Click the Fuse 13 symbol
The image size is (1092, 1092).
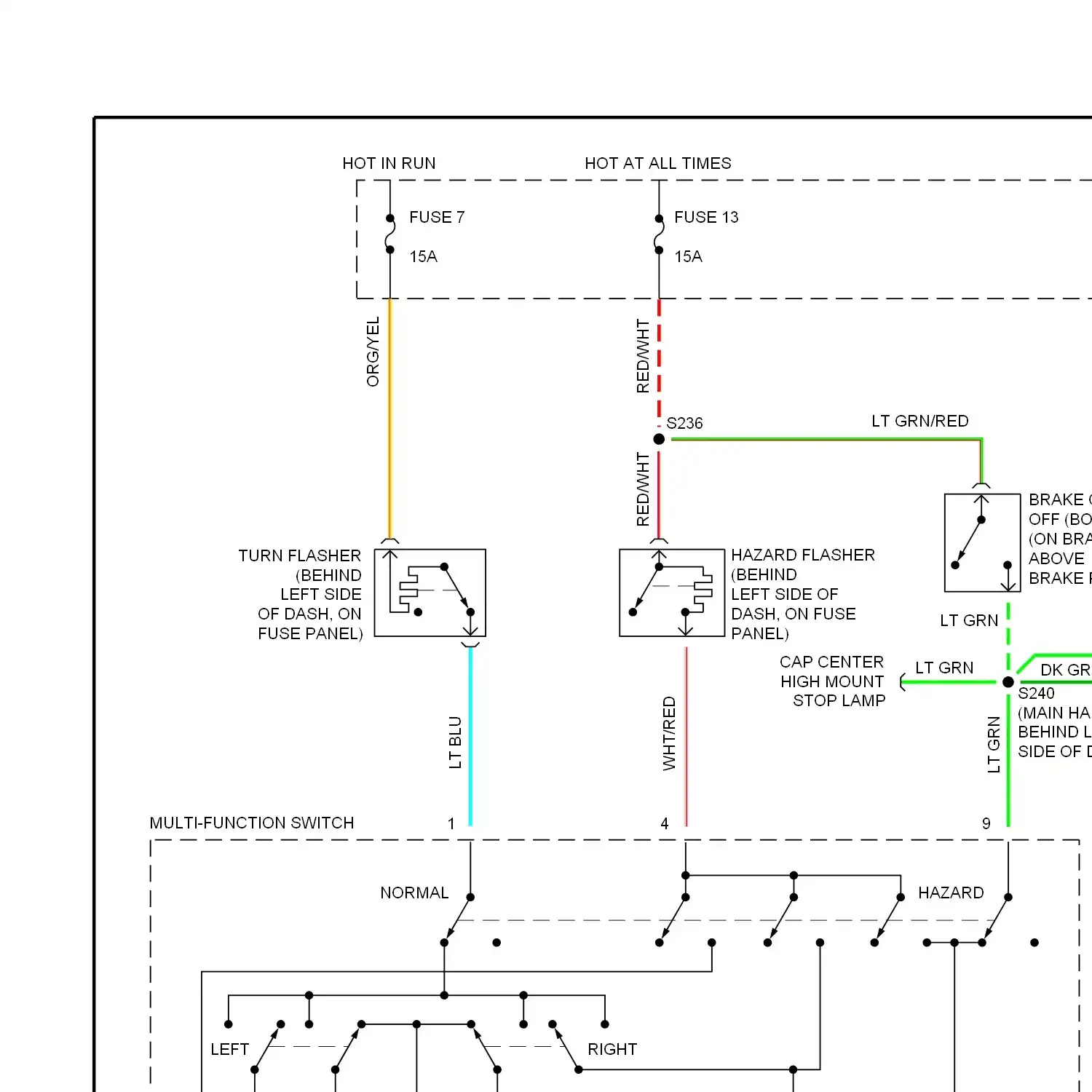pyautogui.click(x=659, y=234)
